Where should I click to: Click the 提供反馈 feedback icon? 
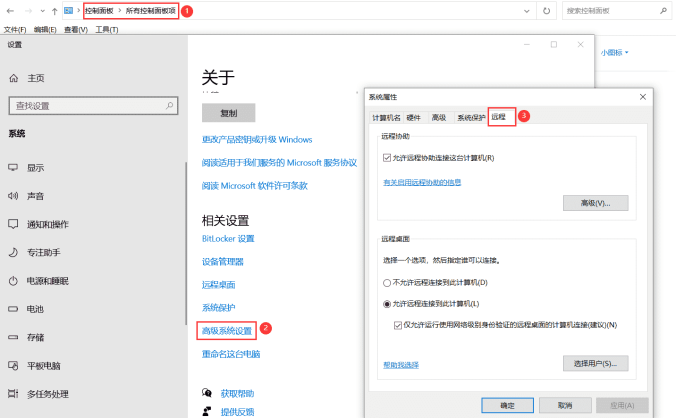click(207, 411)
